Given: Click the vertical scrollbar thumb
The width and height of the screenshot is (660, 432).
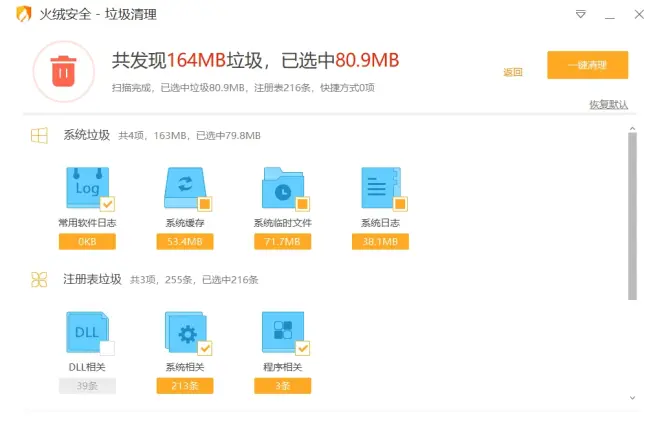Looking at the screenshot, I should coord(632,216).
